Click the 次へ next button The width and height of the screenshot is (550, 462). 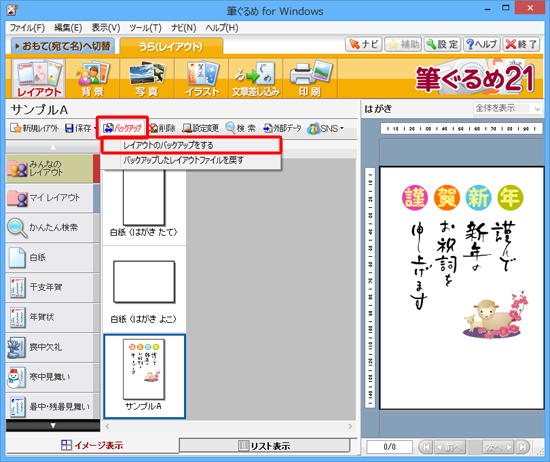pos(498,447)
